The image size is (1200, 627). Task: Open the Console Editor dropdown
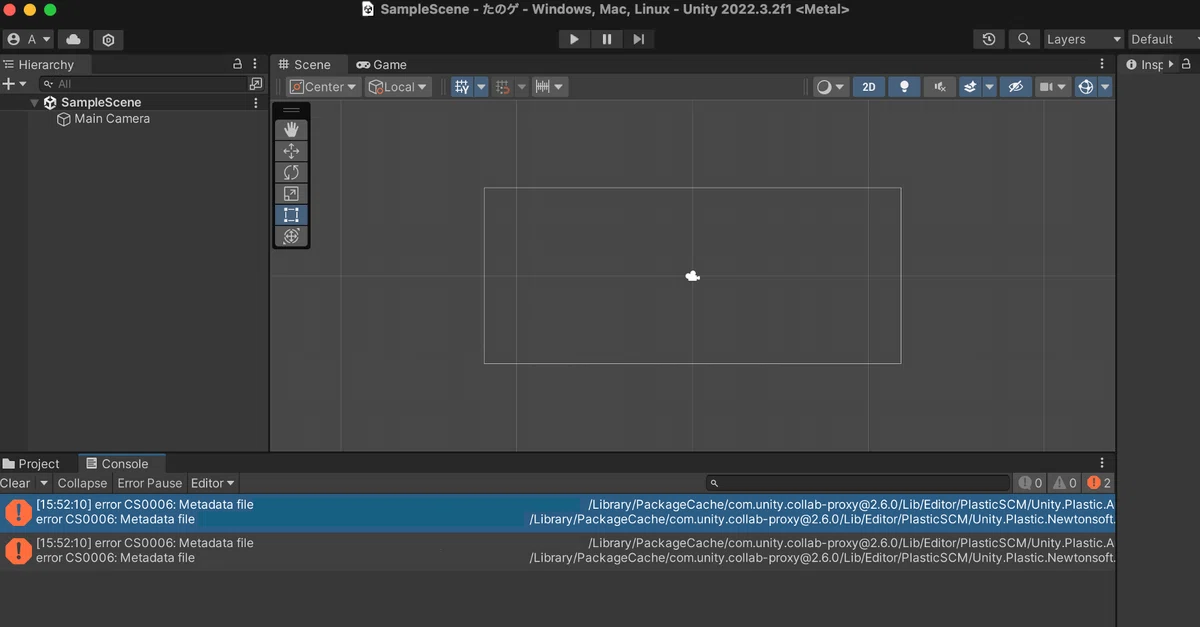[x=213, y=483]
